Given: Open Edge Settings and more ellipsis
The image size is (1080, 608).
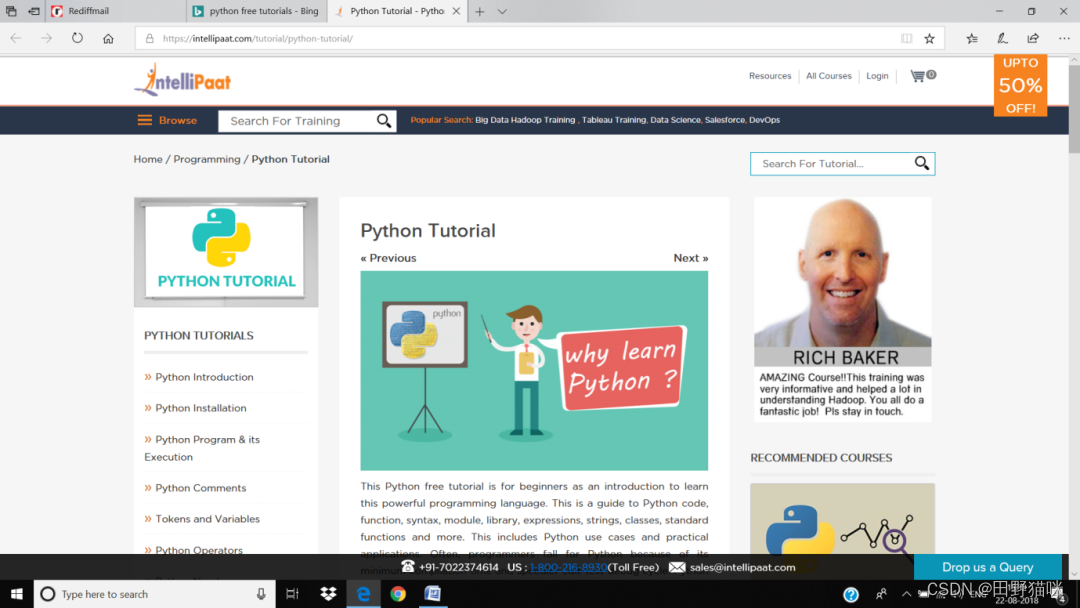Looking at the screenshot, I should click(1064, 39).
